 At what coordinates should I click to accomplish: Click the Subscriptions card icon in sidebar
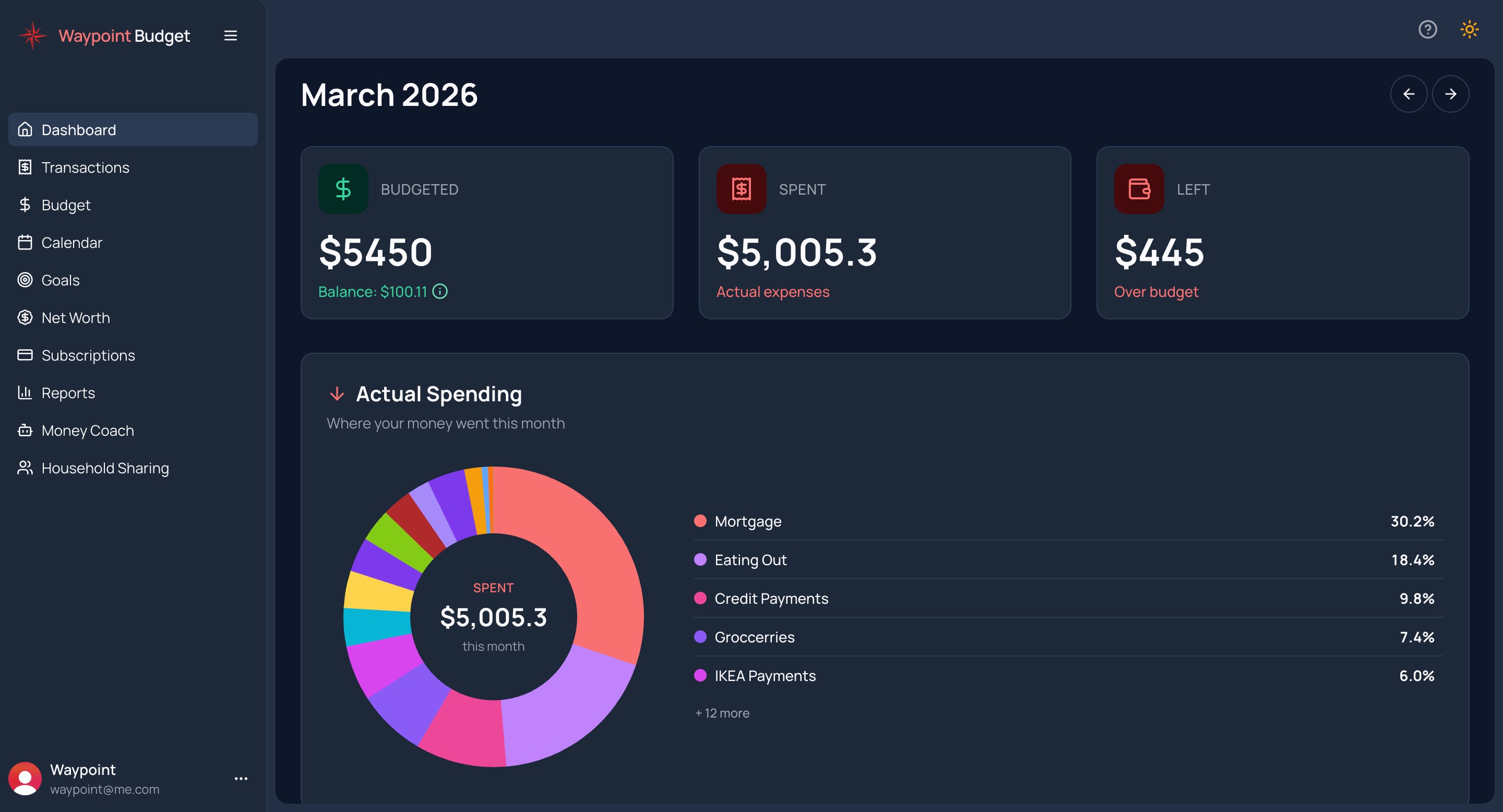point(25,355)
